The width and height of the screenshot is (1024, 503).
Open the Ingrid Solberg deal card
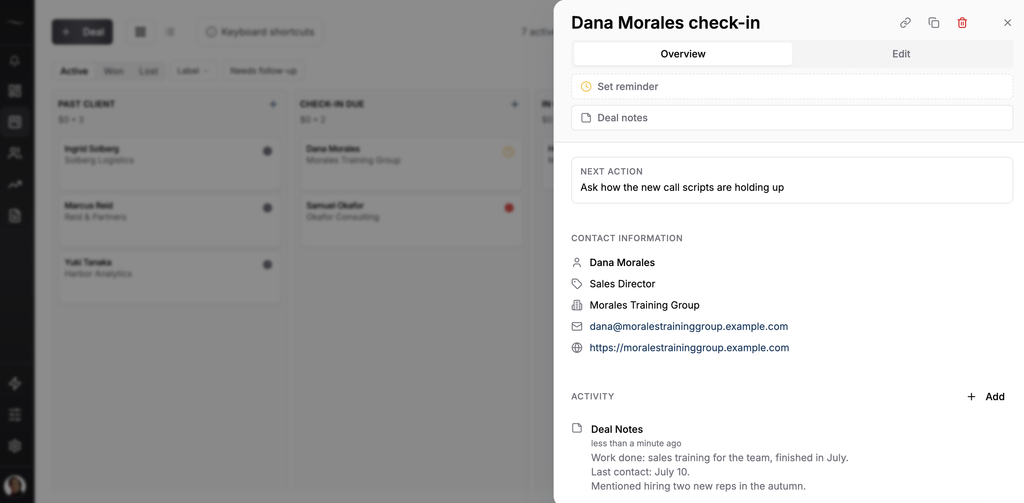pos(170,163)
